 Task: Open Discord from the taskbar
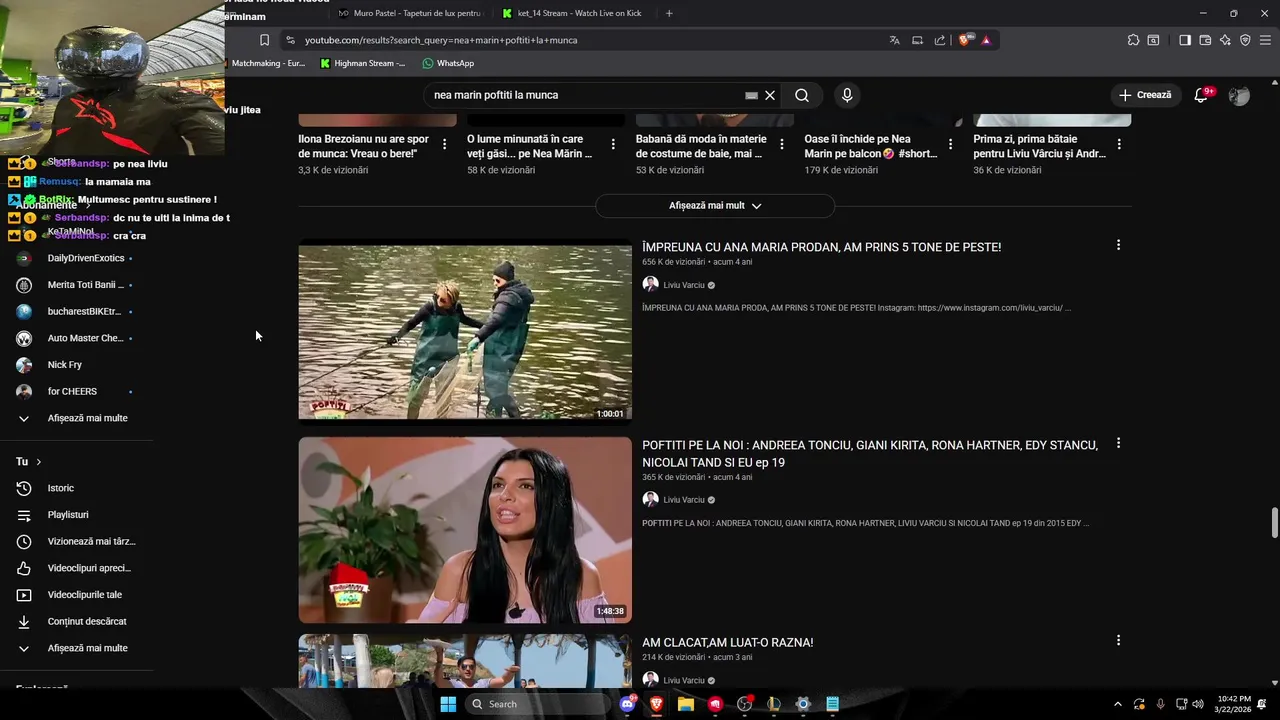tap(628, 704)
